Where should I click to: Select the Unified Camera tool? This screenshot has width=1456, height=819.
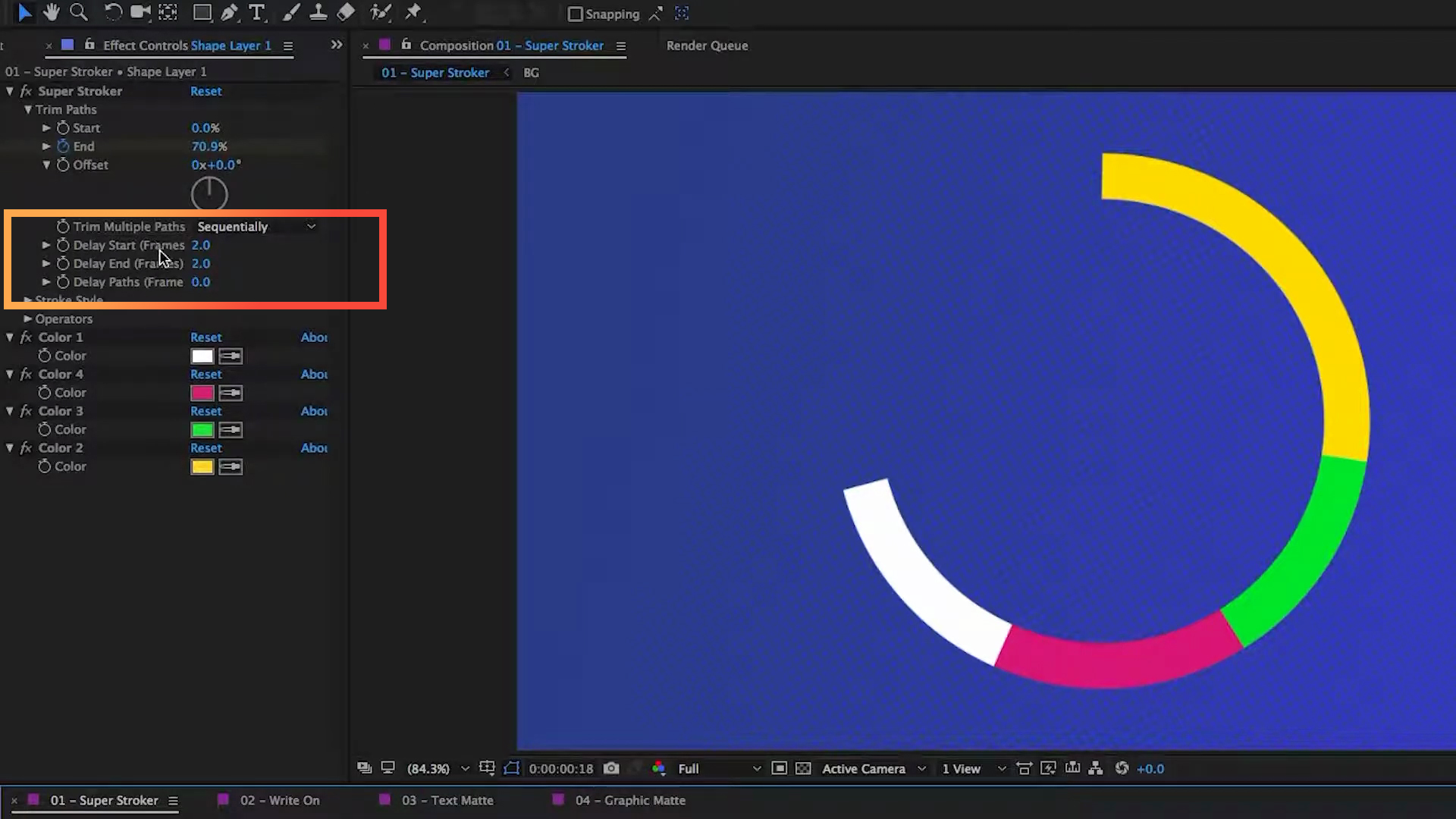pyautogui.click(x=140, y=12)
